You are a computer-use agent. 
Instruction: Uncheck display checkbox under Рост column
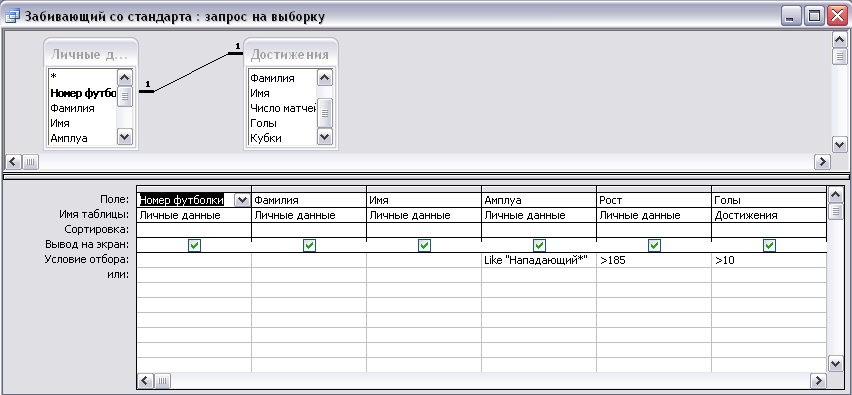coord(654,246)
